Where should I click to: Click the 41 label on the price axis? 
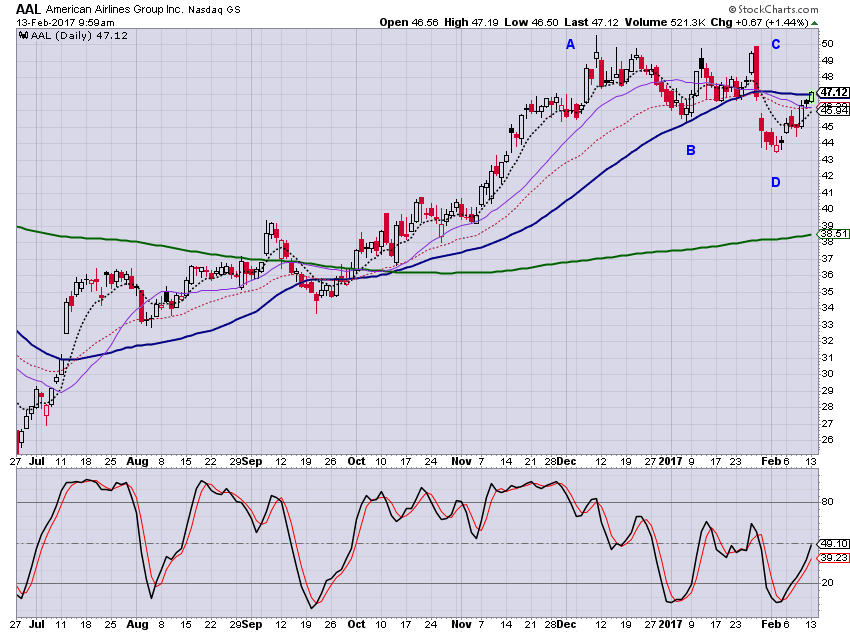[x=827, y=192]
